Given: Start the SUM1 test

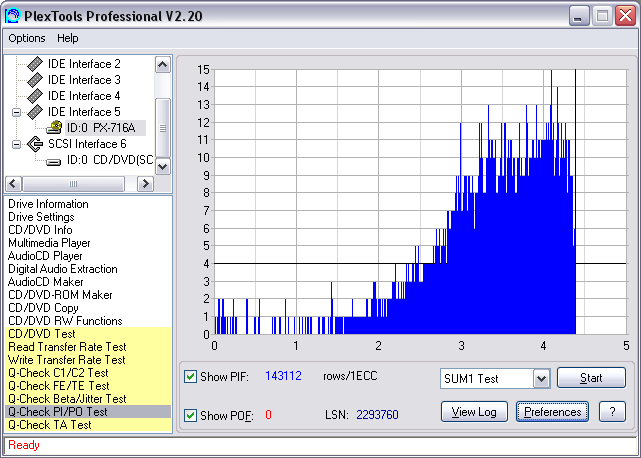Looking at the screenshot, I should [x=591, y=378].
